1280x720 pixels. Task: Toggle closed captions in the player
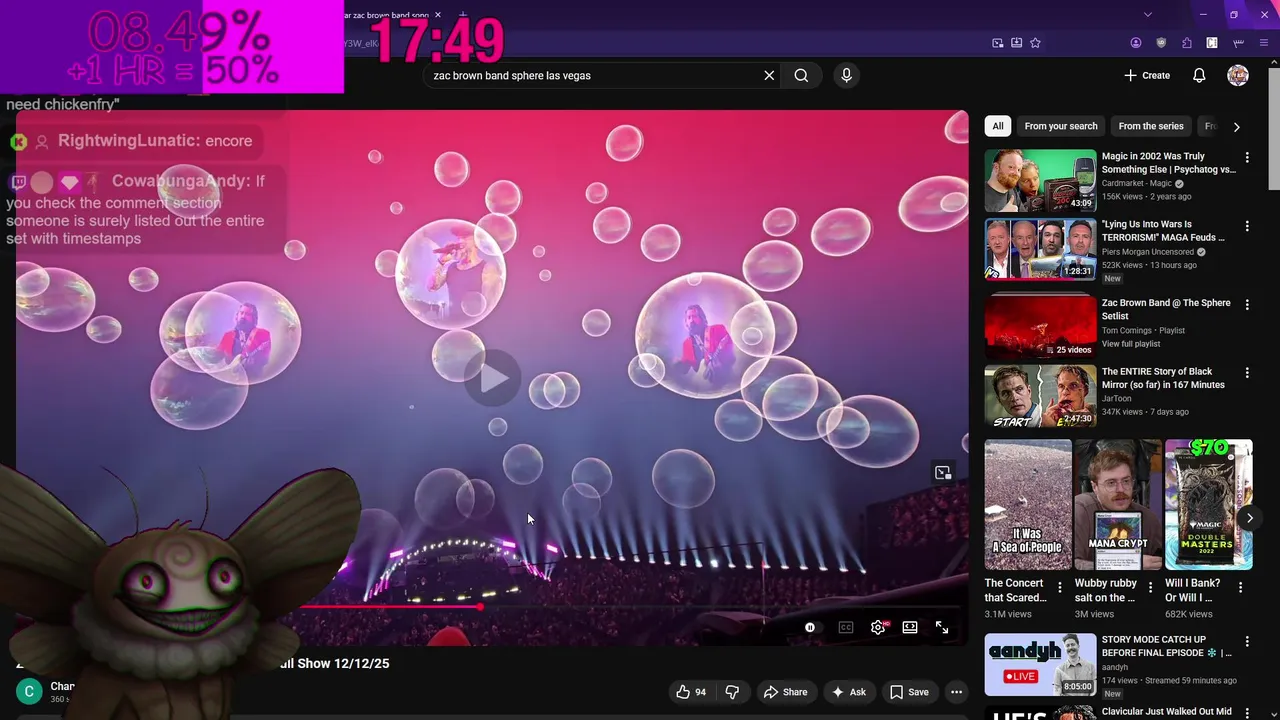click(x=846, y=627)
